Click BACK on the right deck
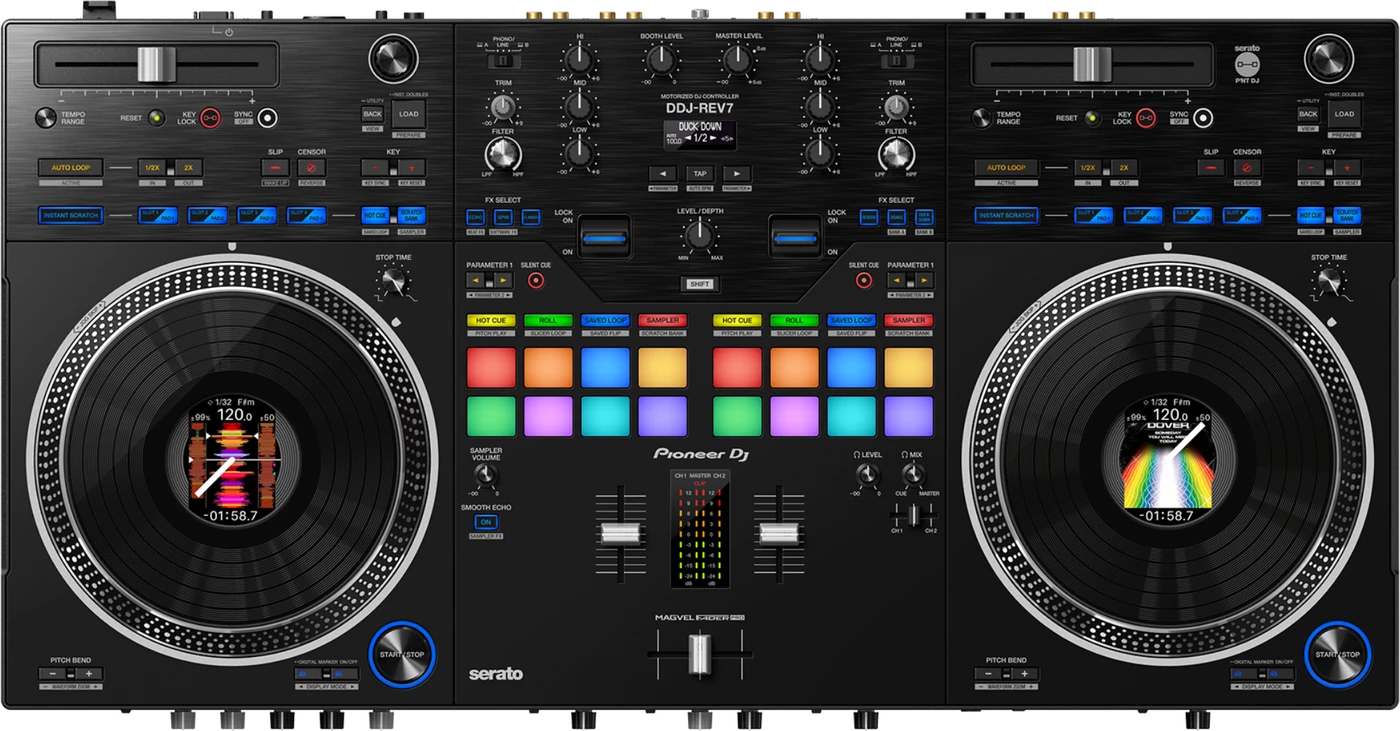Image resolution: width=1400 pixels, height=731 pixels. (1308, 114)
